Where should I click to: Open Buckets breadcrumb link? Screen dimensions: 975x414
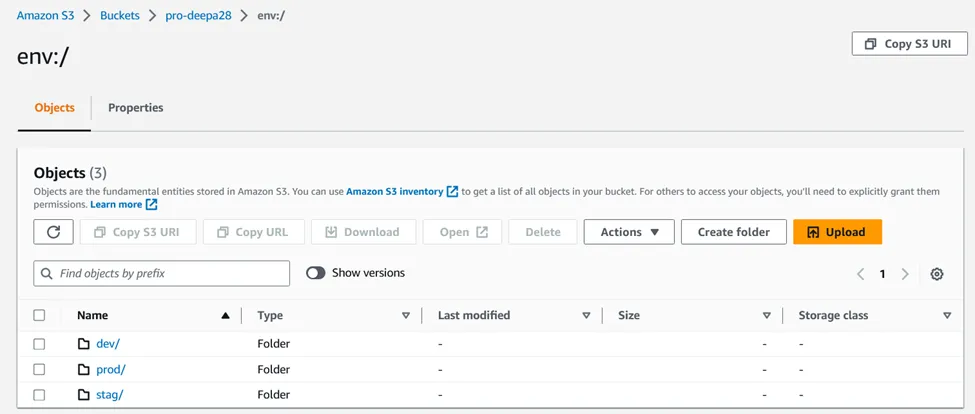coord(120,16)
